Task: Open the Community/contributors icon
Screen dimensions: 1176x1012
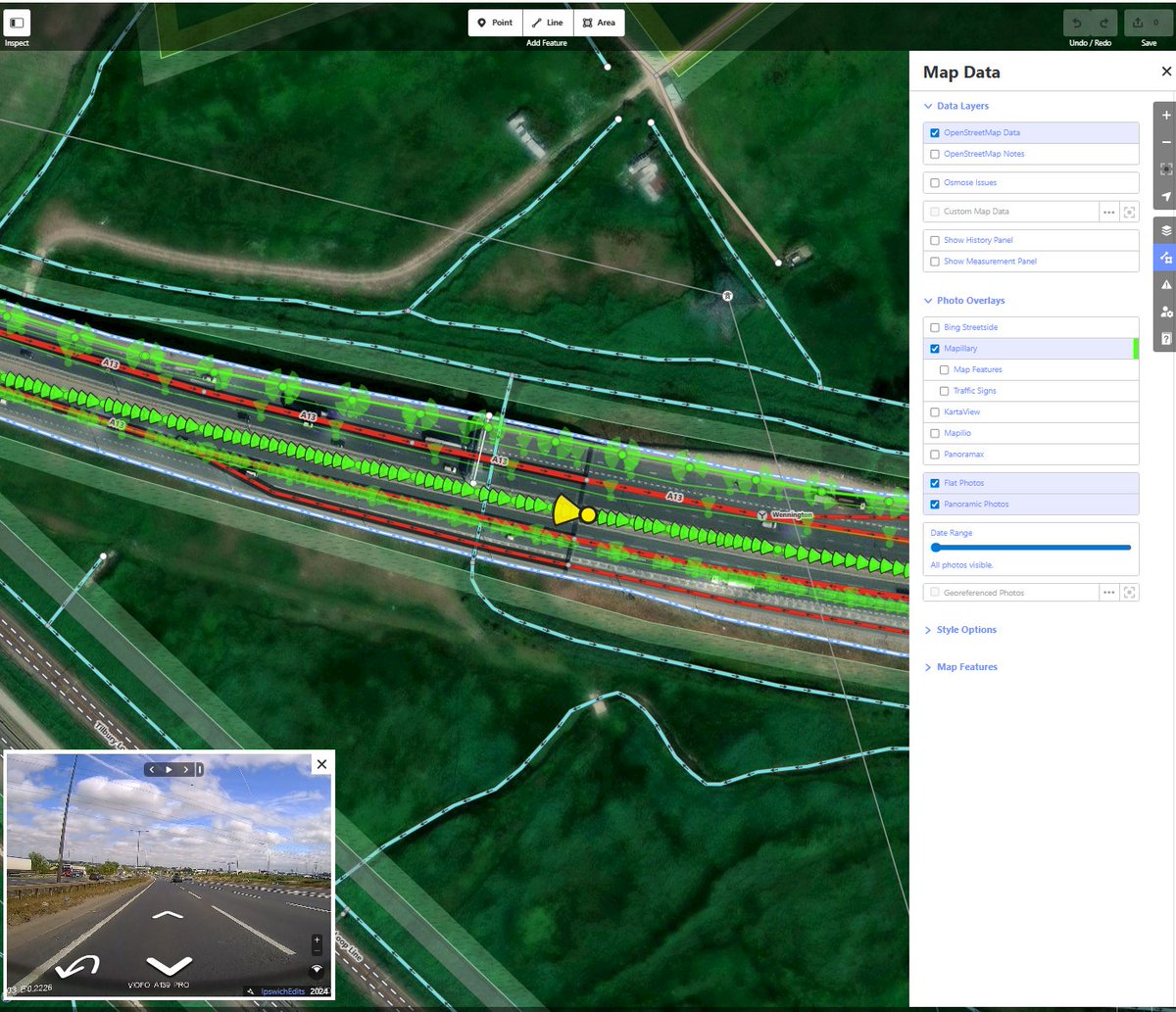Action: pyautogui.click(x=1164, y=312)
